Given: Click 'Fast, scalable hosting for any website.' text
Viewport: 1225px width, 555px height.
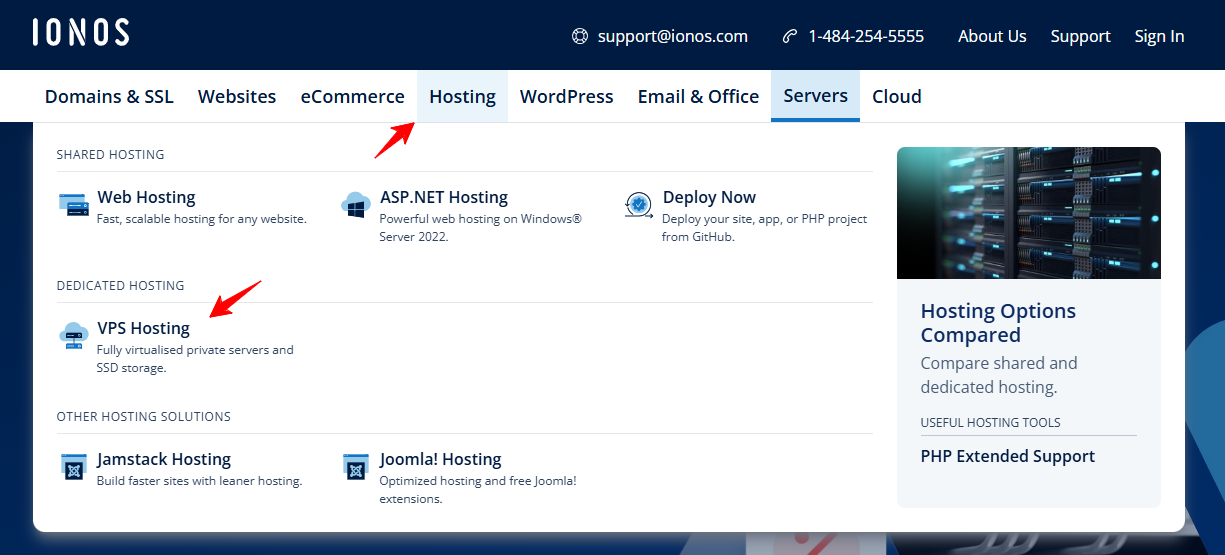Looking at the screenshot, I should pos(202,219).
